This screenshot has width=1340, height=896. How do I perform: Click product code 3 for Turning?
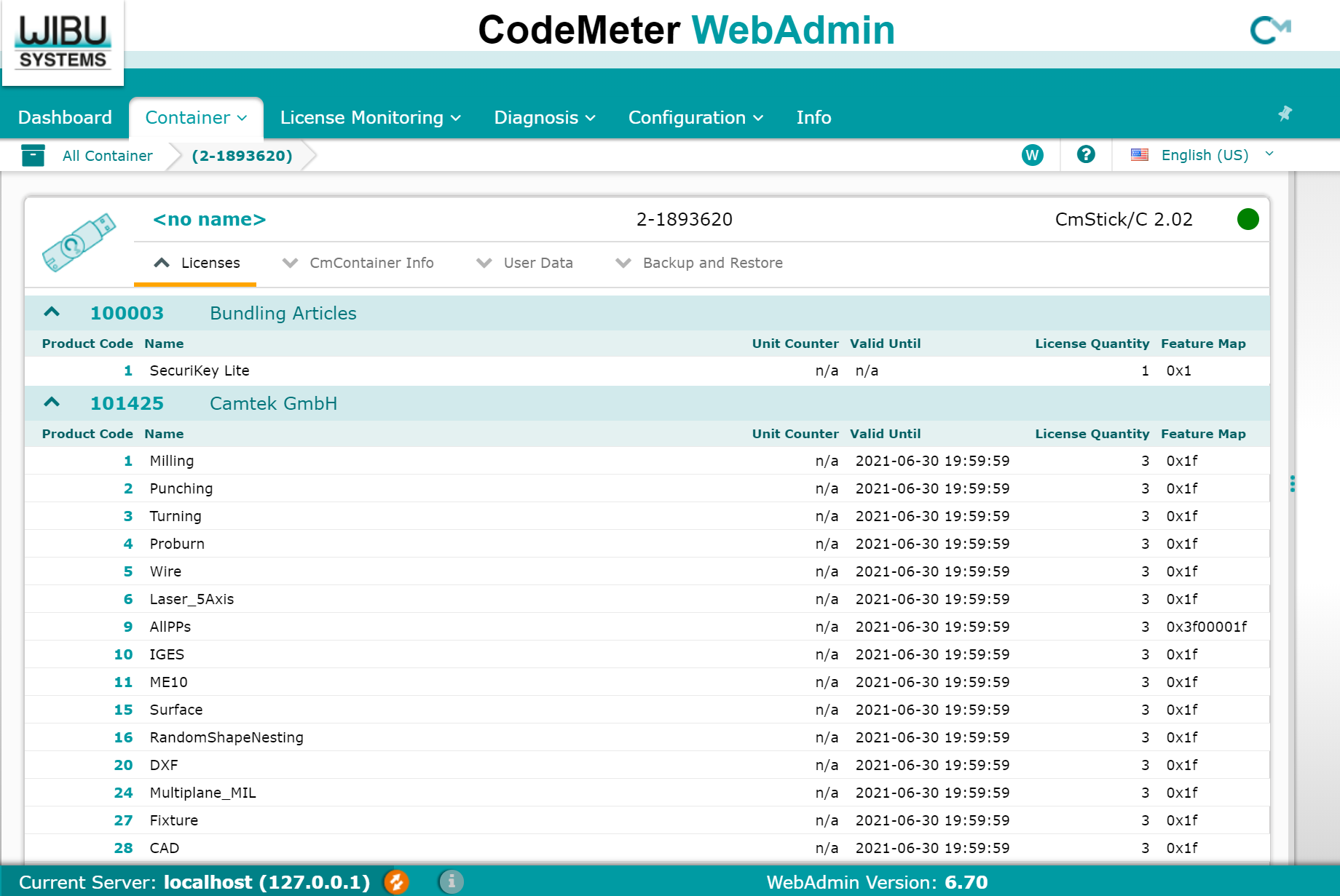coord(128,516)
